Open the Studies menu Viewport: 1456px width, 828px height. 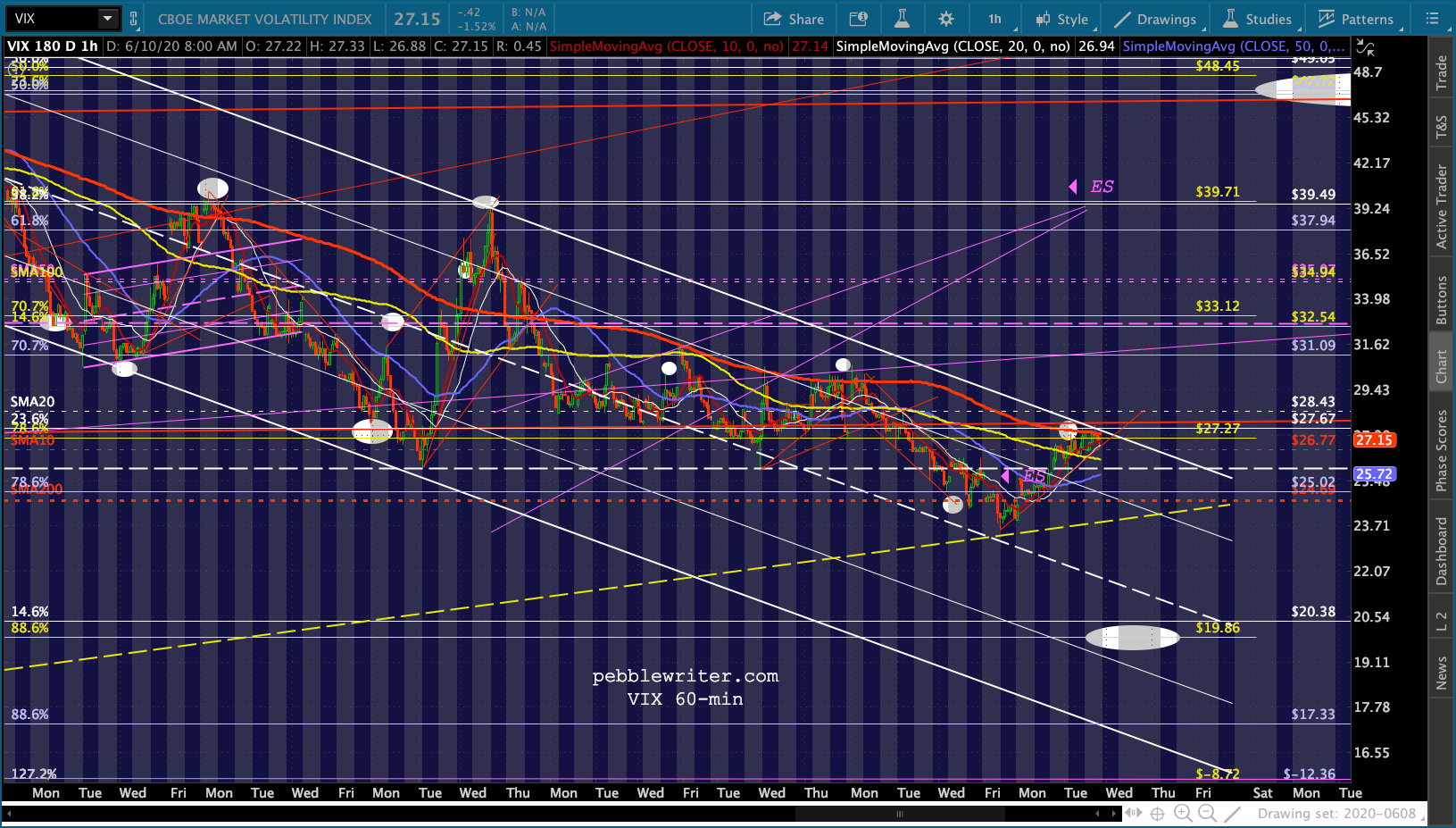coord(1257,19)
